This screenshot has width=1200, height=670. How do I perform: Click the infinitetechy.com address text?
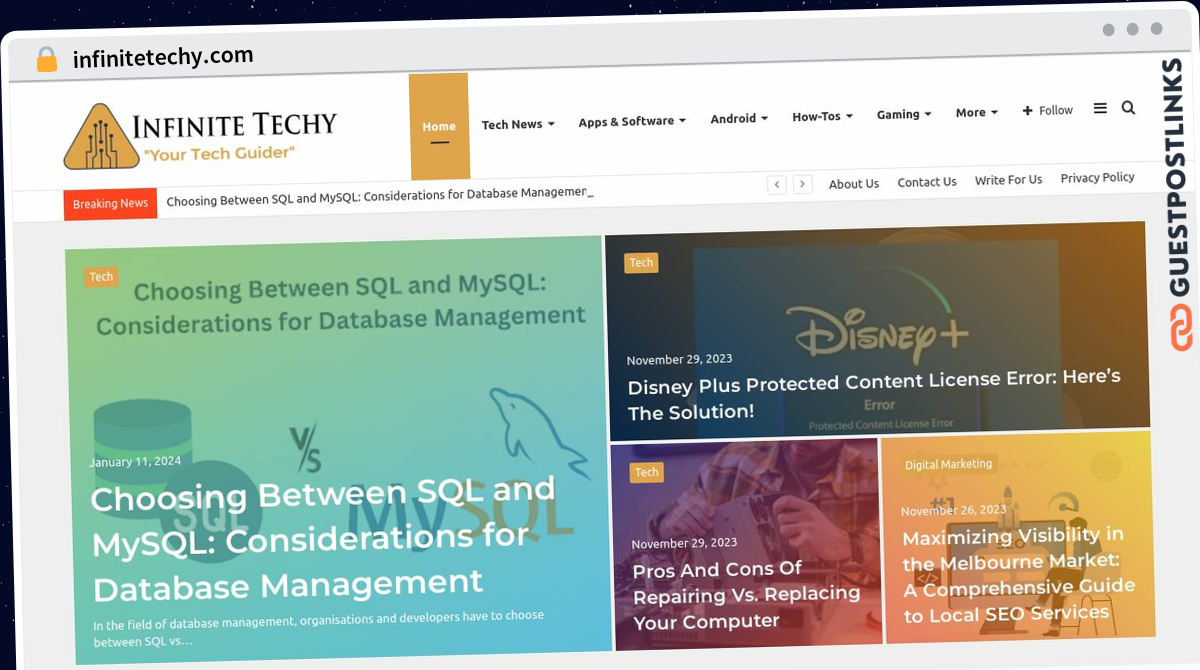163,57
